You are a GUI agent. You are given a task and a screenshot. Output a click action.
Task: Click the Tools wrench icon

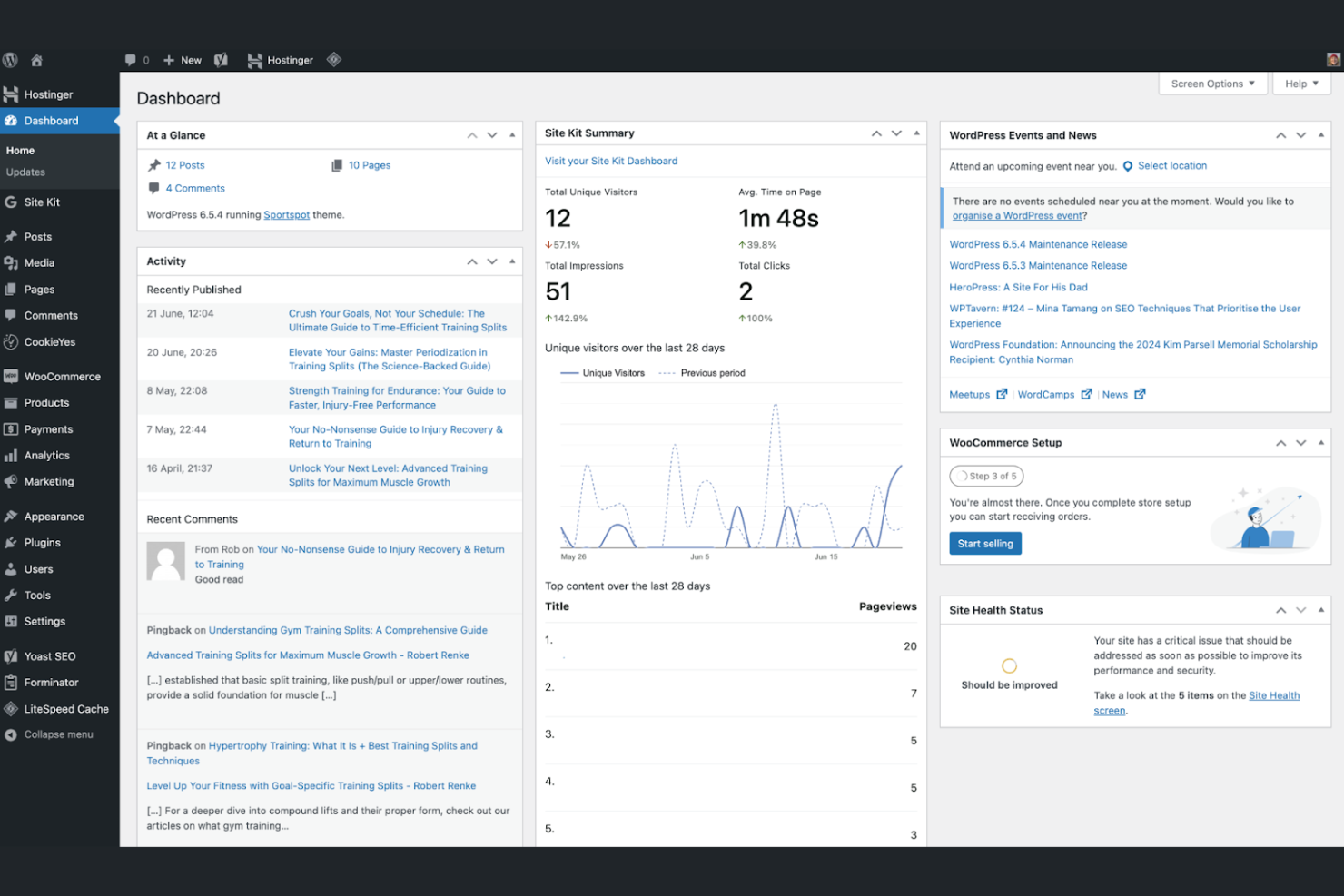pyautogui.click(x=11, y=596)
